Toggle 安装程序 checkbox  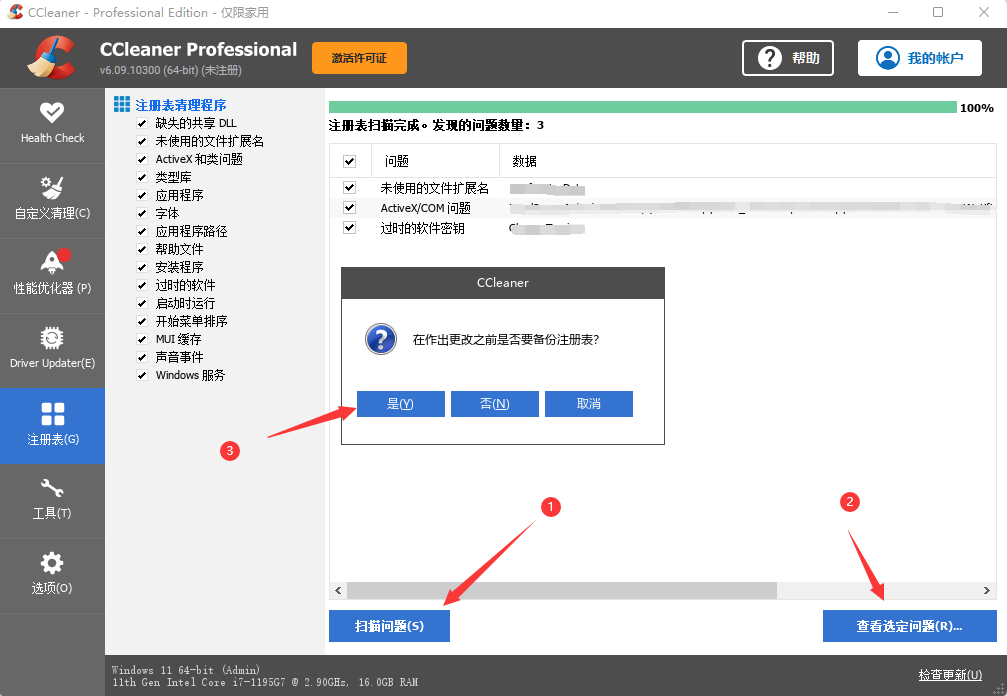[x=142, y=267]
